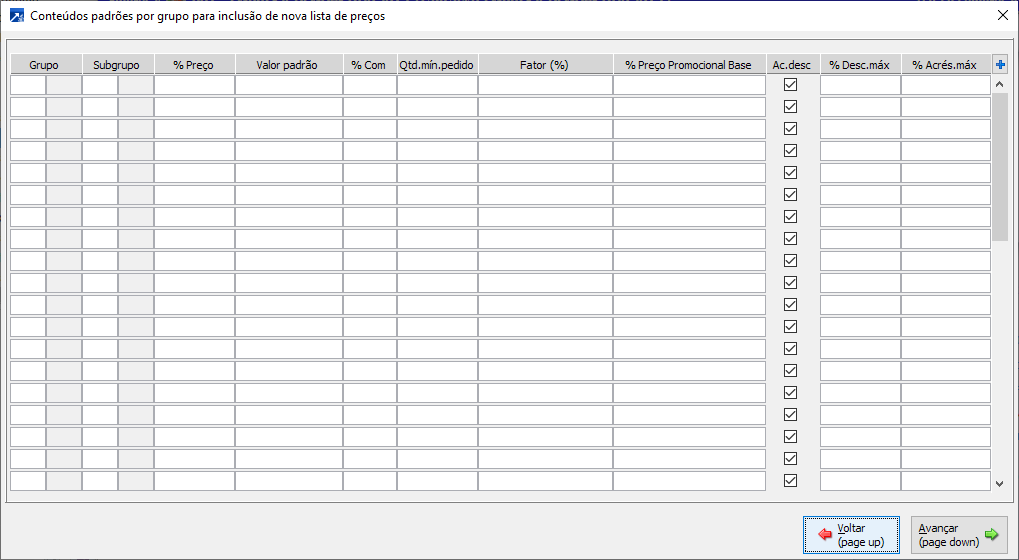
Task: Toggle Ac.desc checkbox in second-to-last row
Action: pos(790,459)
